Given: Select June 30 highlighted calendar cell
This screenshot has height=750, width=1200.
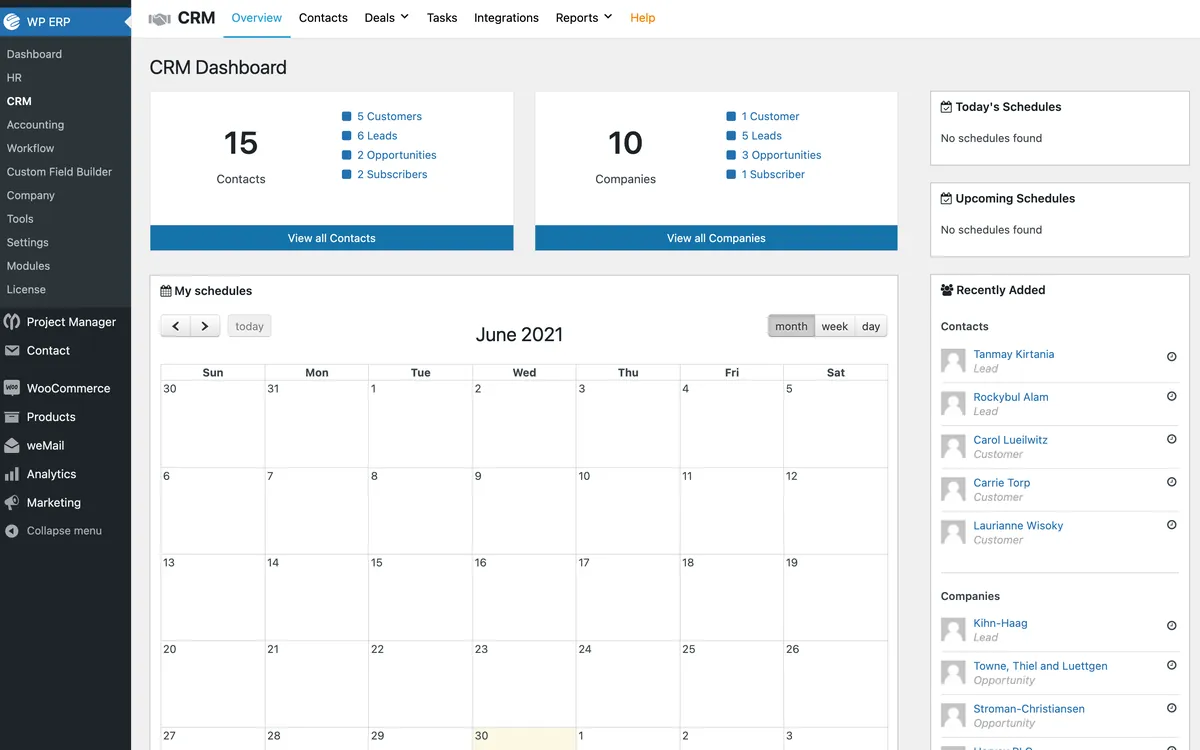Looking at the screenshot, I should click(x=524, y=738).
